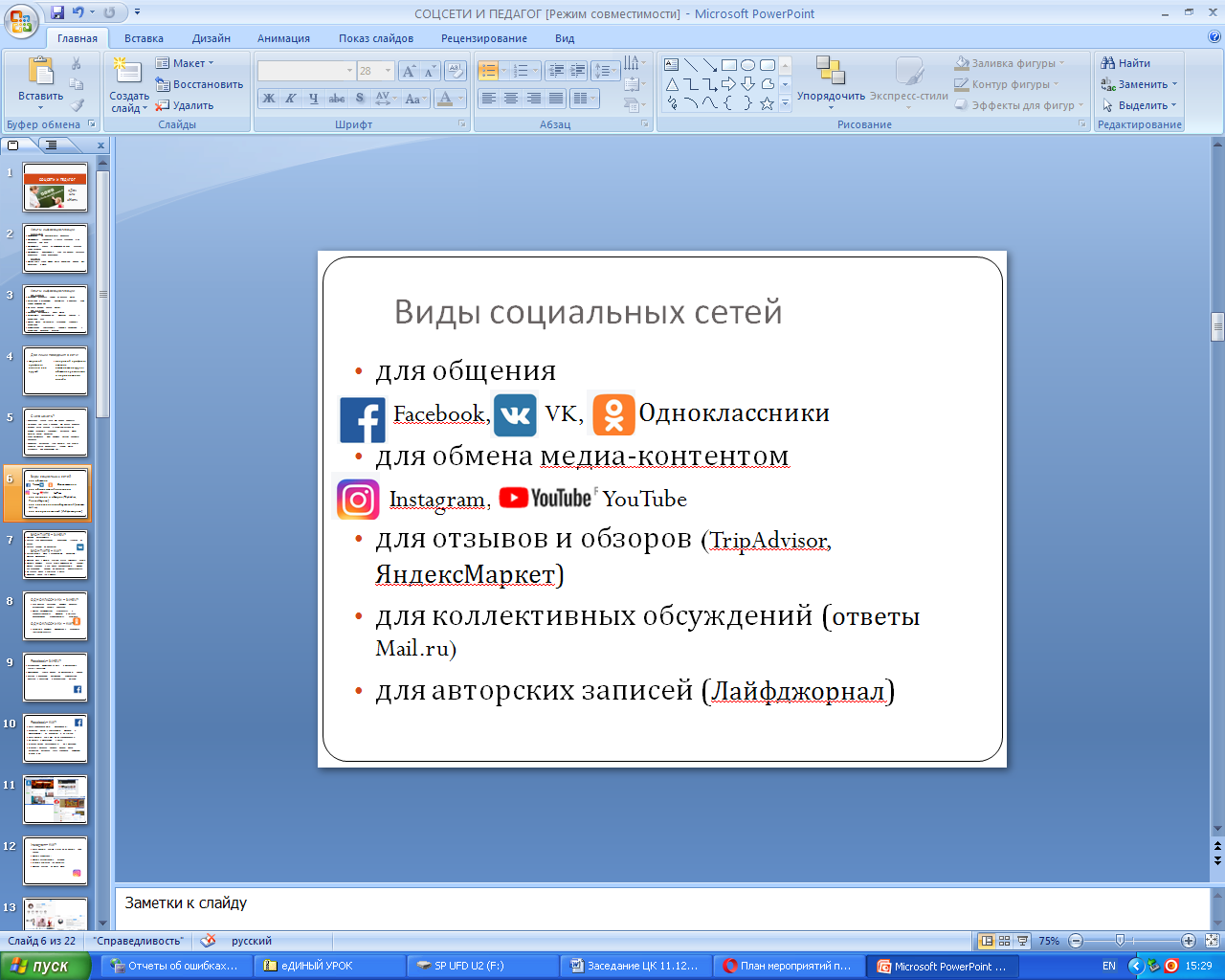This screenshot has width=1225, height=980.
Task: Select the oval shape in shapes gallery
Action: click(x=747, y=65)
